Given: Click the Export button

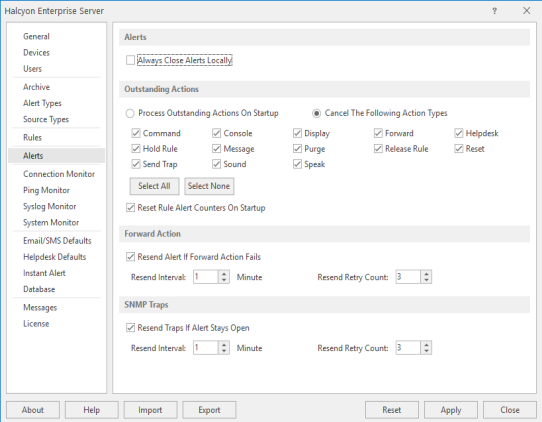Looking at the screenshot, I should [209, 410].
